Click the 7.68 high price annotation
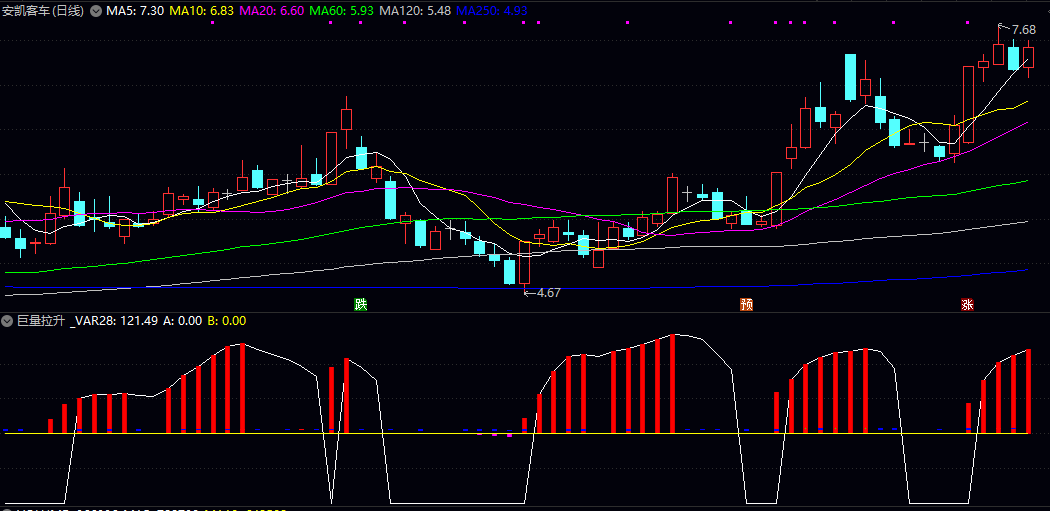 click(x=1023, y=30)
